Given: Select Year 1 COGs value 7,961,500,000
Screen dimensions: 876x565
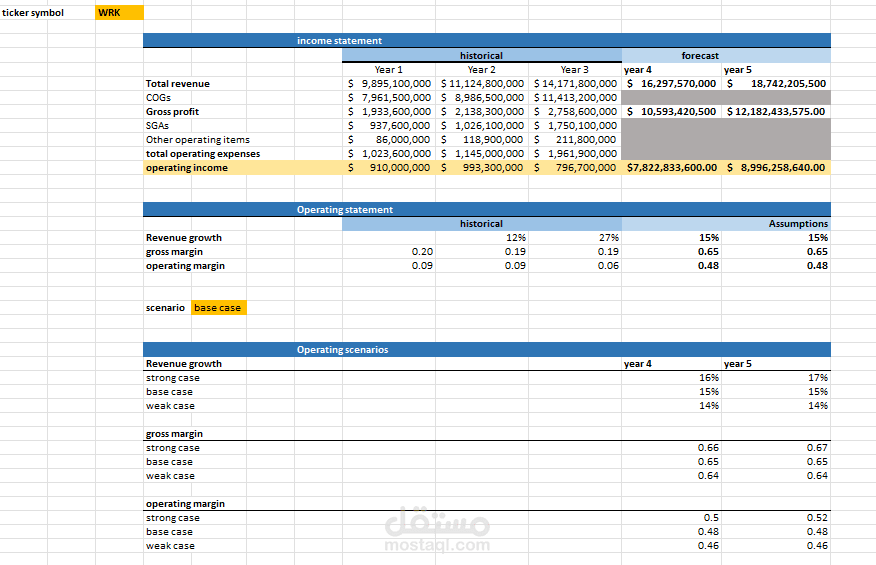Looking at the screenshot, I should pos(389,97).
